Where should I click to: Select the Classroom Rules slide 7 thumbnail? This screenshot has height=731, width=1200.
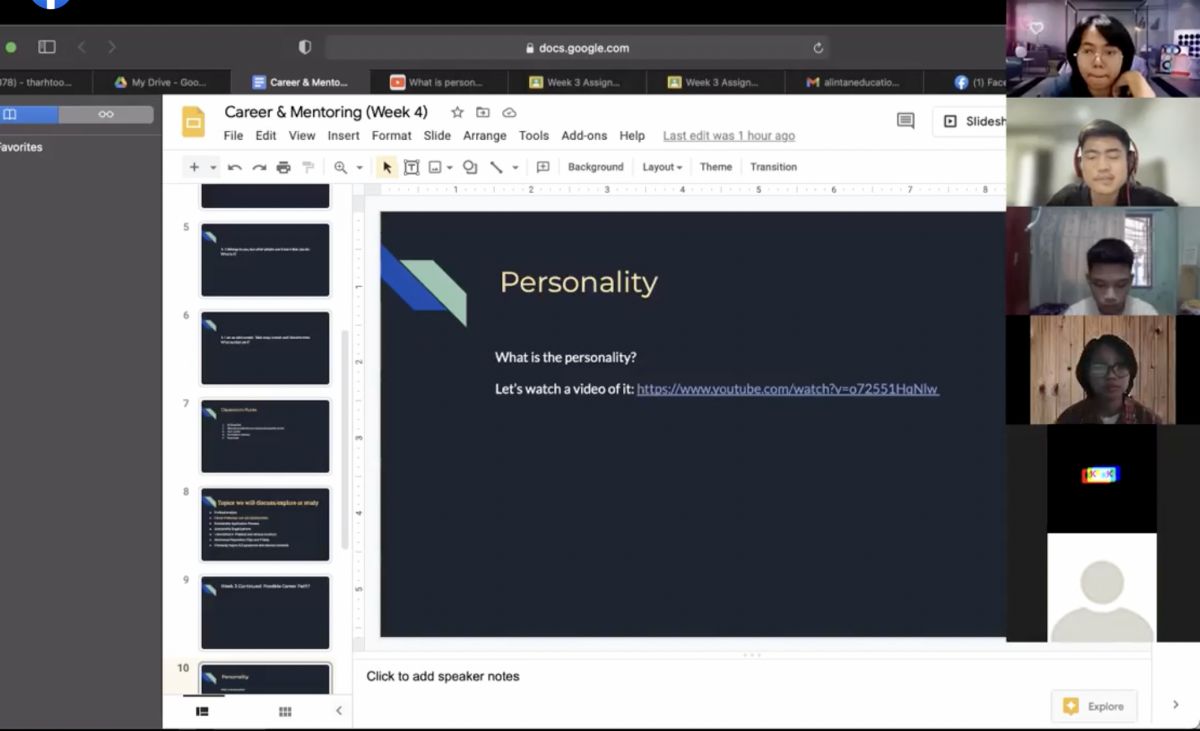265,436
